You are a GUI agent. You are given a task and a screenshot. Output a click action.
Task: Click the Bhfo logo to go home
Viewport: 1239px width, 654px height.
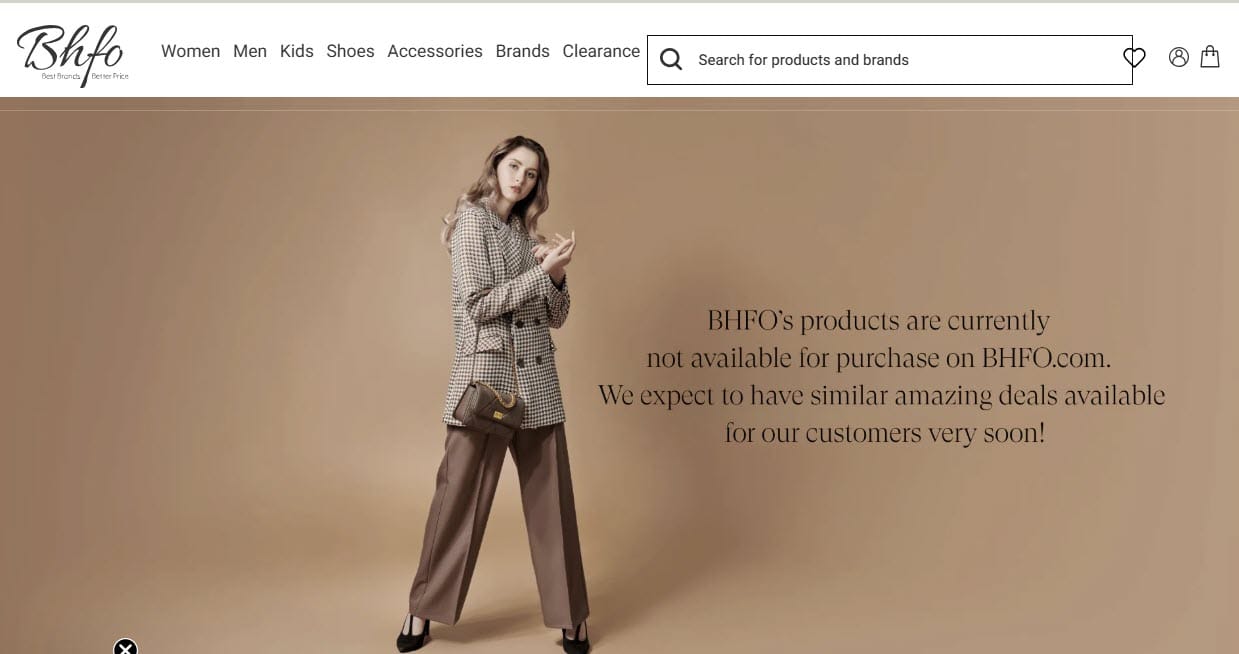point(72,54)
